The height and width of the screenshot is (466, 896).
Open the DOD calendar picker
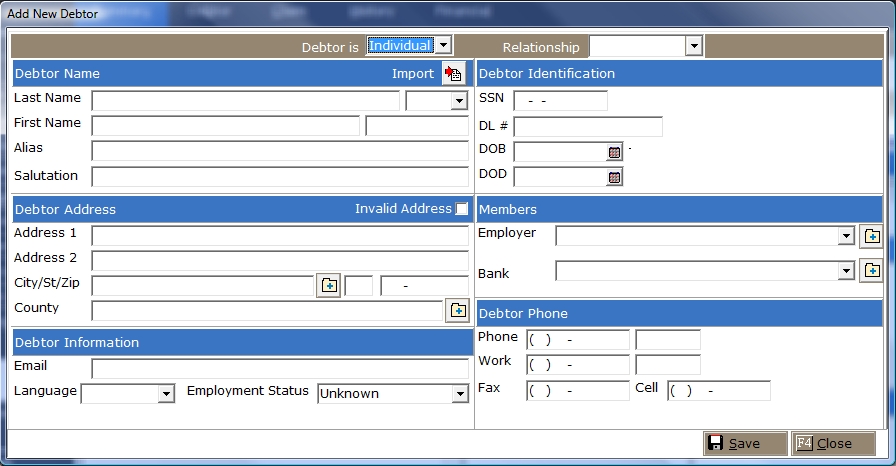615,177
